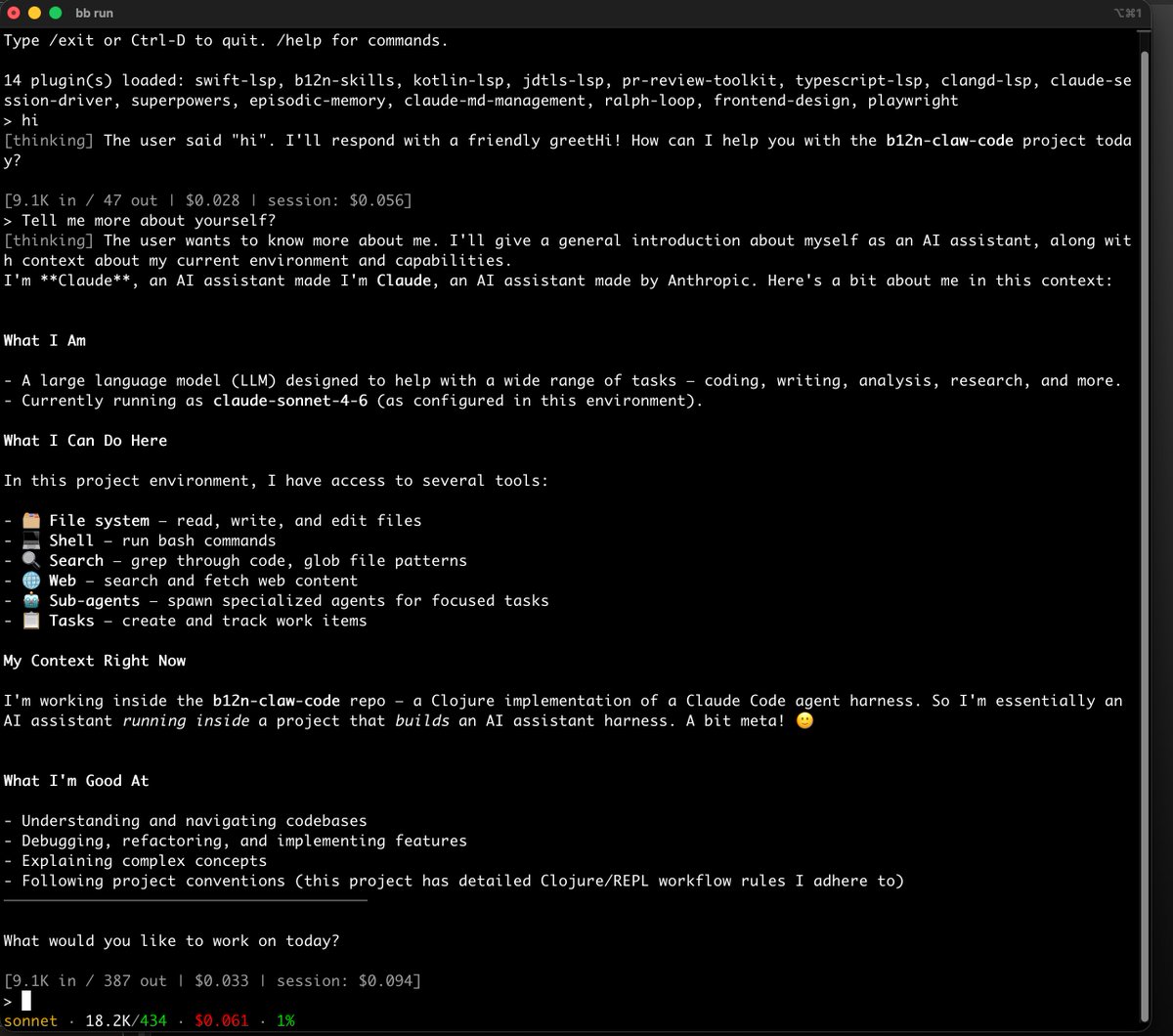
Task: Close the bb run terminal window
Action: pyautogui.click(x=14, y=13)
